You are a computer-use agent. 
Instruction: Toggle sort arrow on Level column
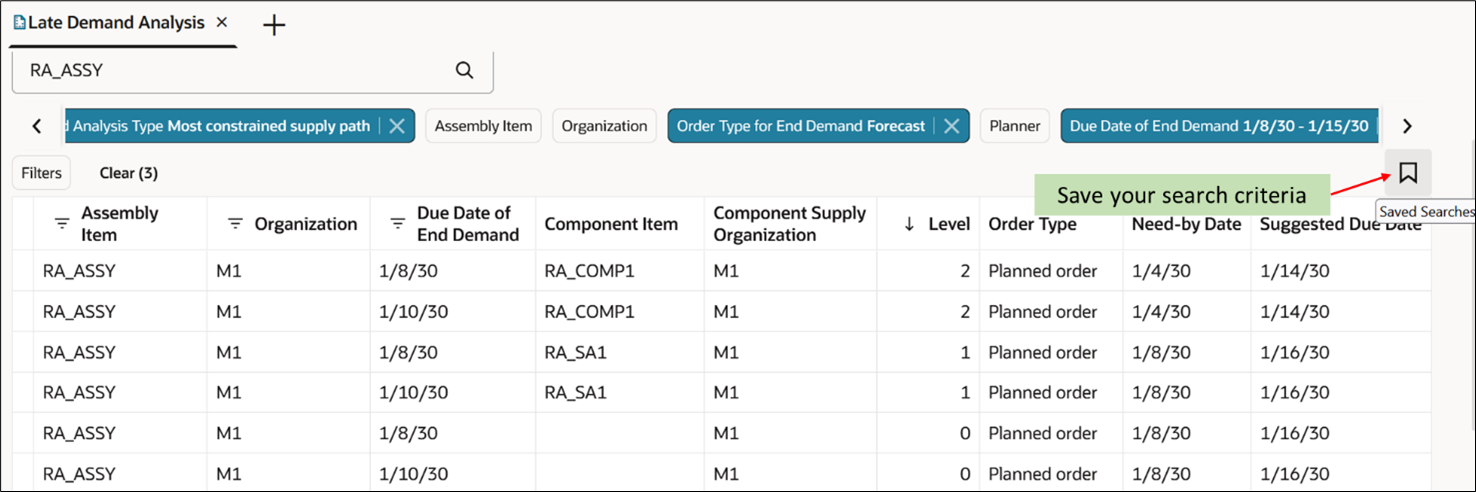pyautogui.click(x=909, y=224)
